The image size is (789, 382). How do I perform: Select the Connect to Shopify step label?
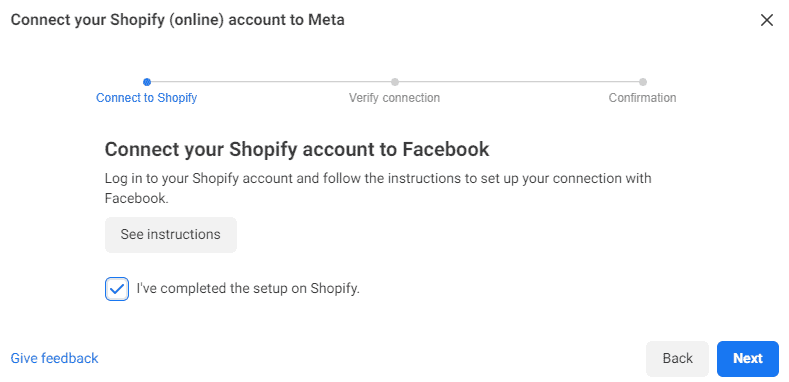pyautogui.click(x=146, y=98)
